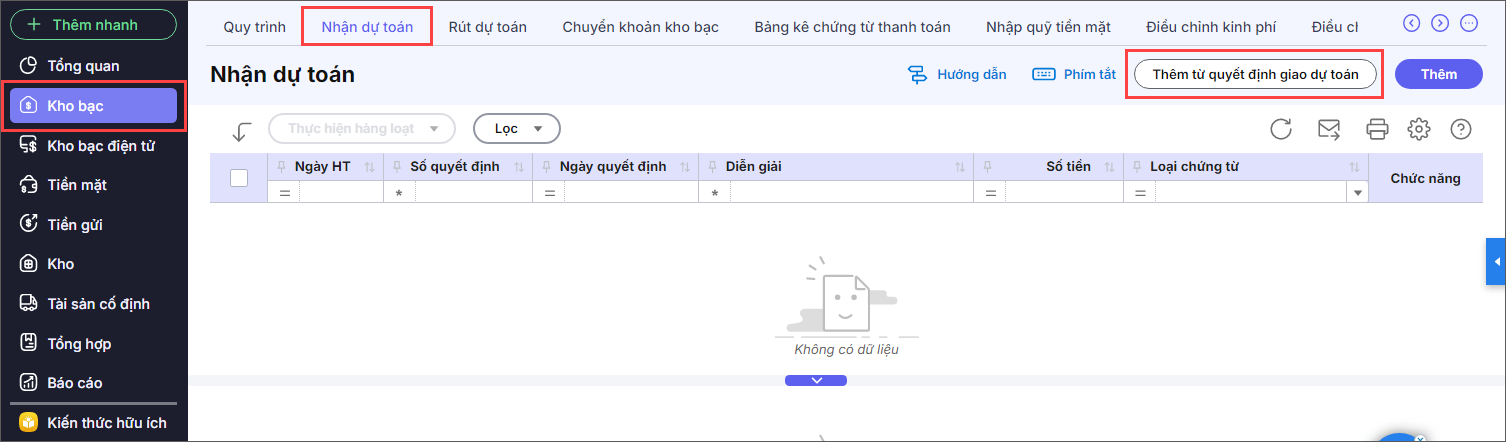The width and height of the screenshot is (1506, 442).
Task: Toggle sort on Số tiền column
Action: (1109, 167)
